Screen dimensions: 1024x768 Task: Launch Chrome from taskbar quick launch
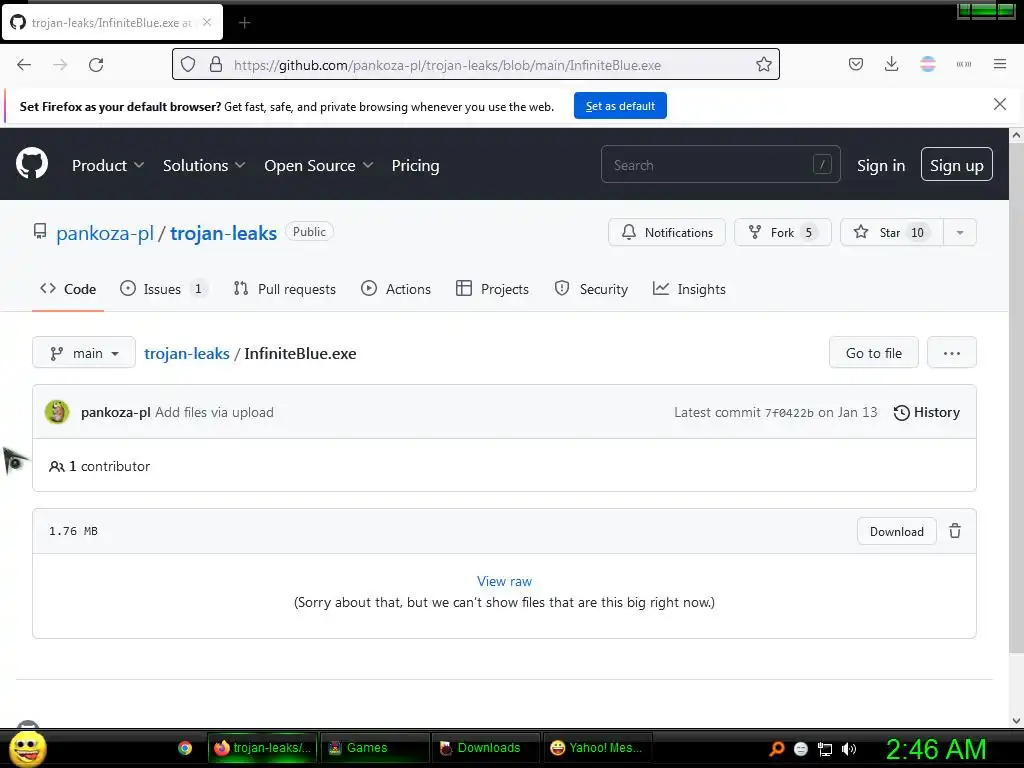[185, 748]
